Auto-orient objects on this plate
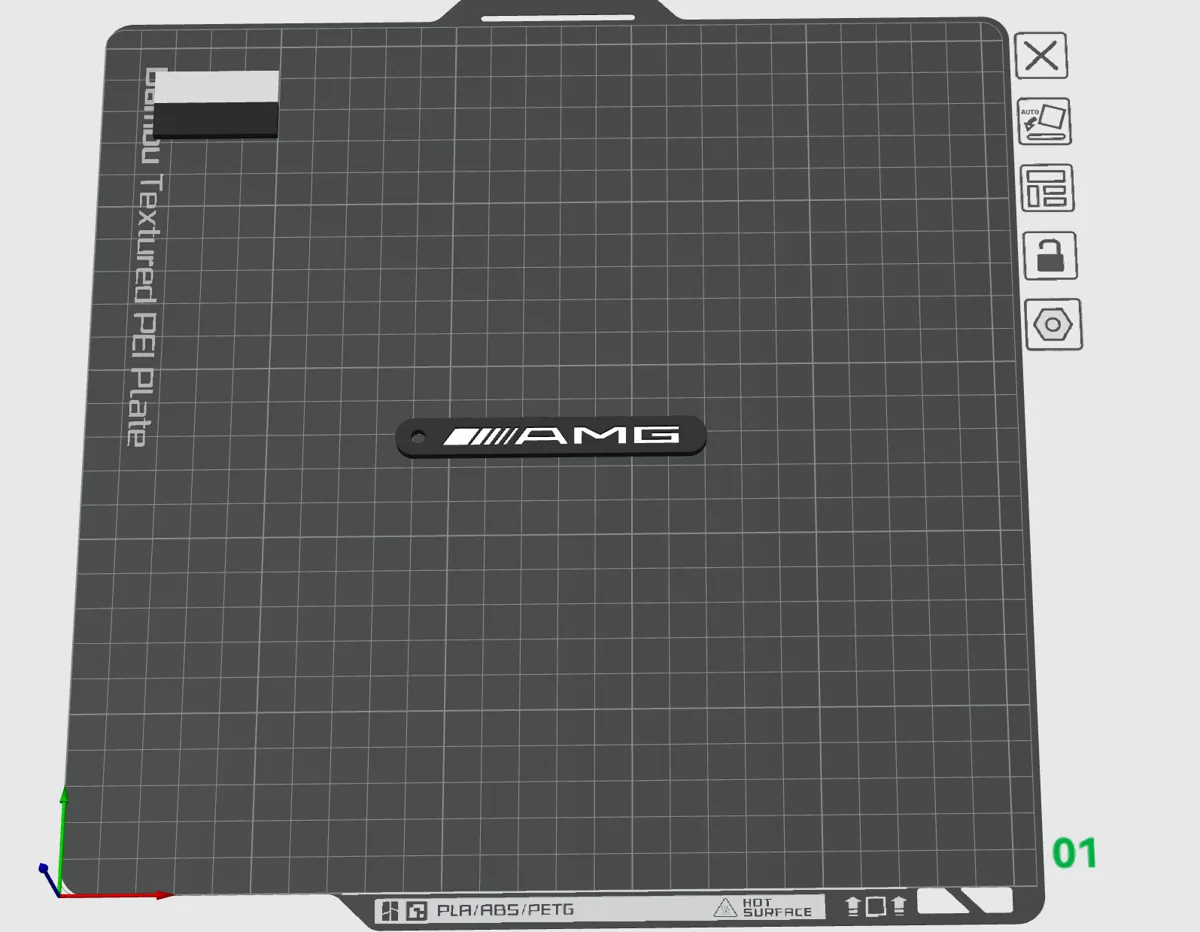Viewport: 1200px width, 932px height. tap(1044, 122)
